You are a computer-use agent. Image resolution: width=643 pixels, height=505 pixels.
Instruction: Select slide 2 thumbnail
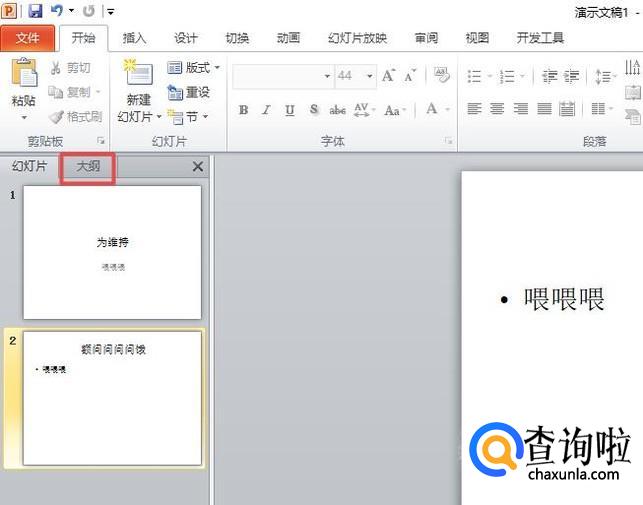(x=112, y=398)
